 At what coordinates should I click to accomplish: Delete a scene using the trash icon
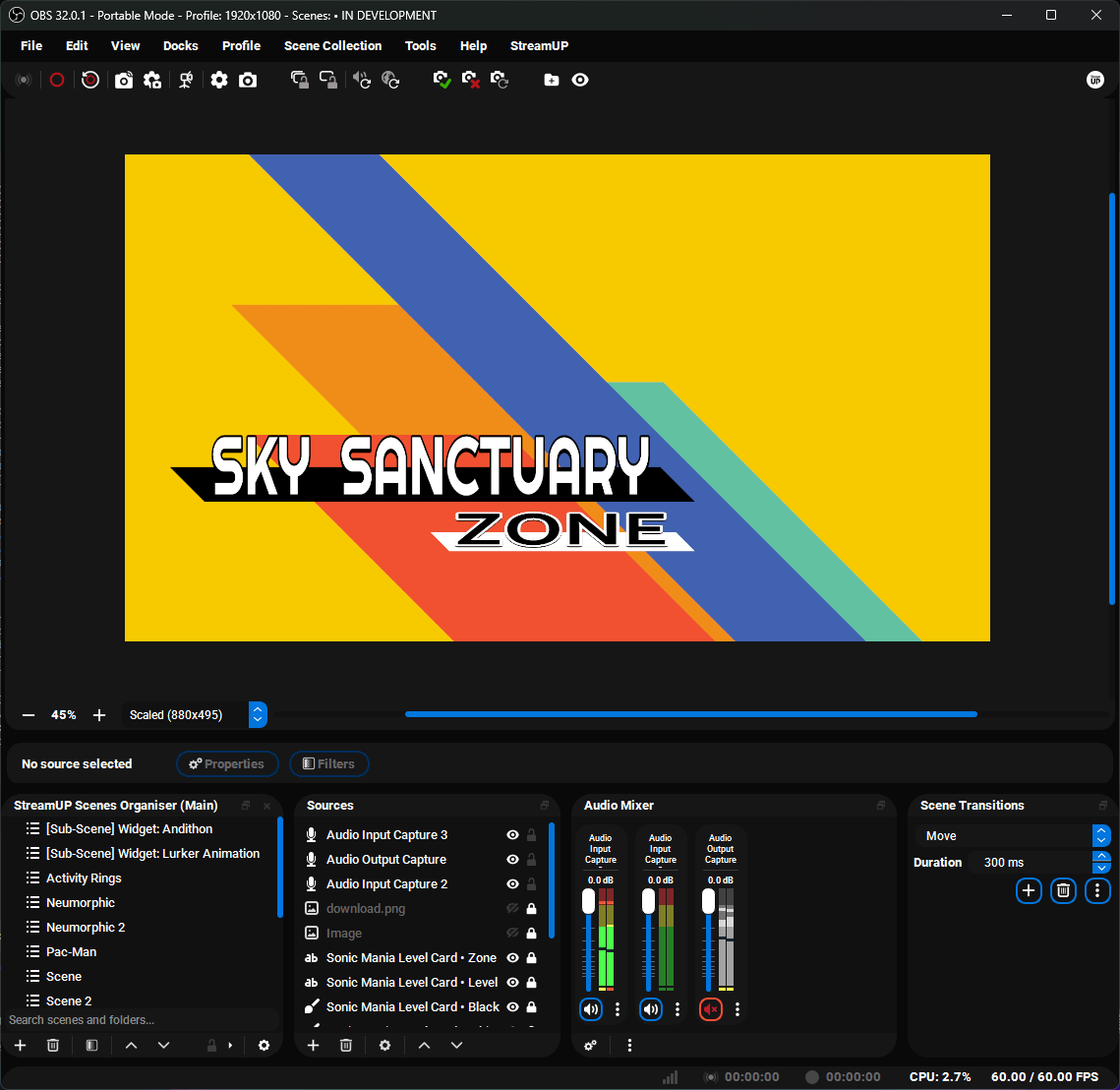[53, 1045]
